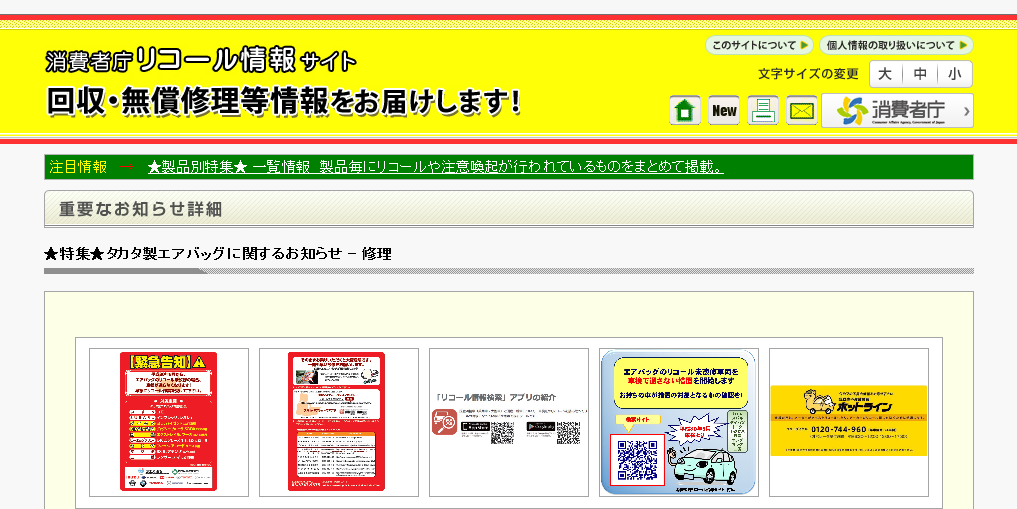This screenshot has width=1017, height=509.
Task: Click the printer icon to print
Action: tap(763, 110)
